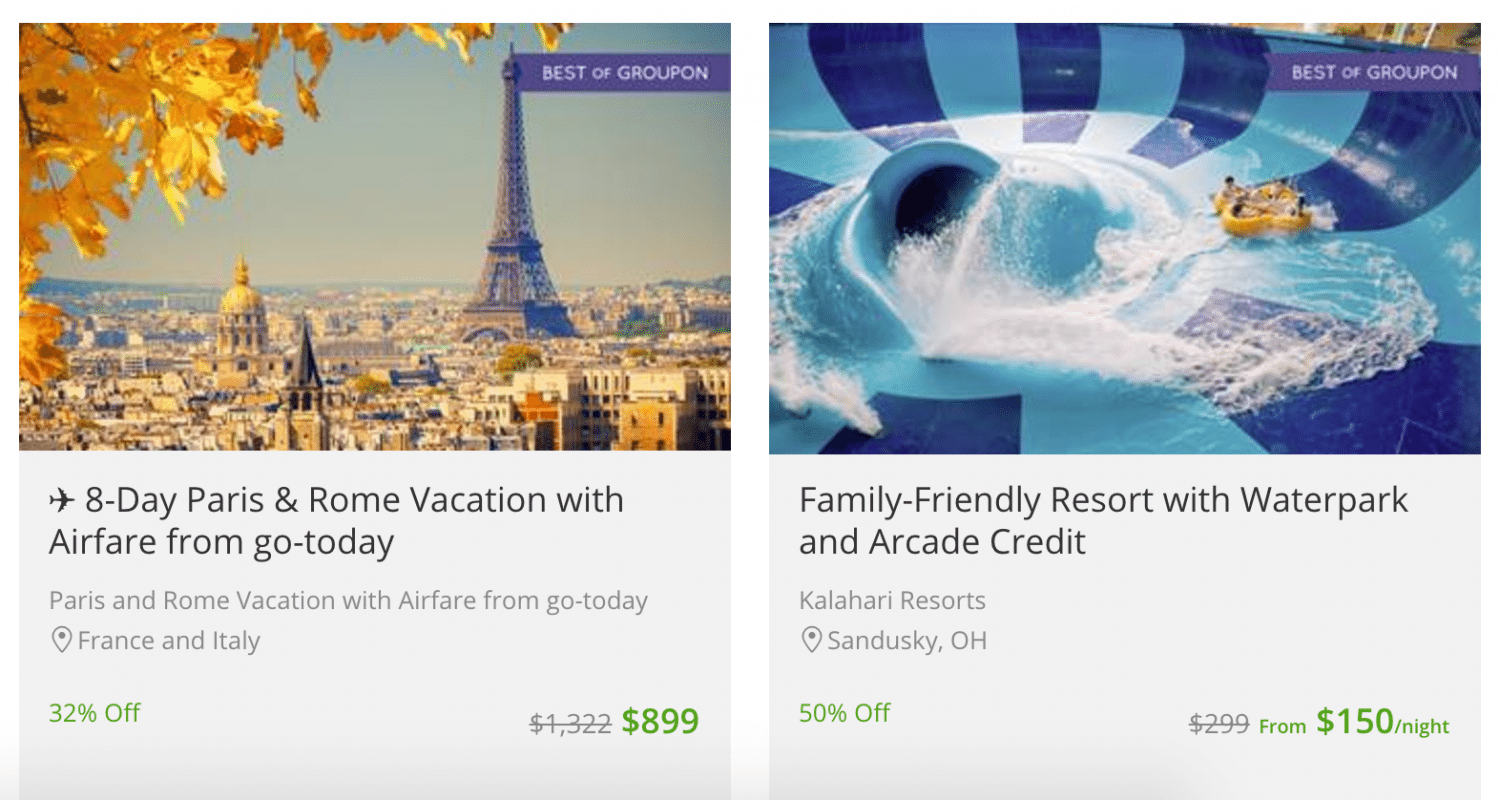This screenshot has height=800, width=1500.
Task: Click the France and Italy location text
Action: [x=169, y=640]
